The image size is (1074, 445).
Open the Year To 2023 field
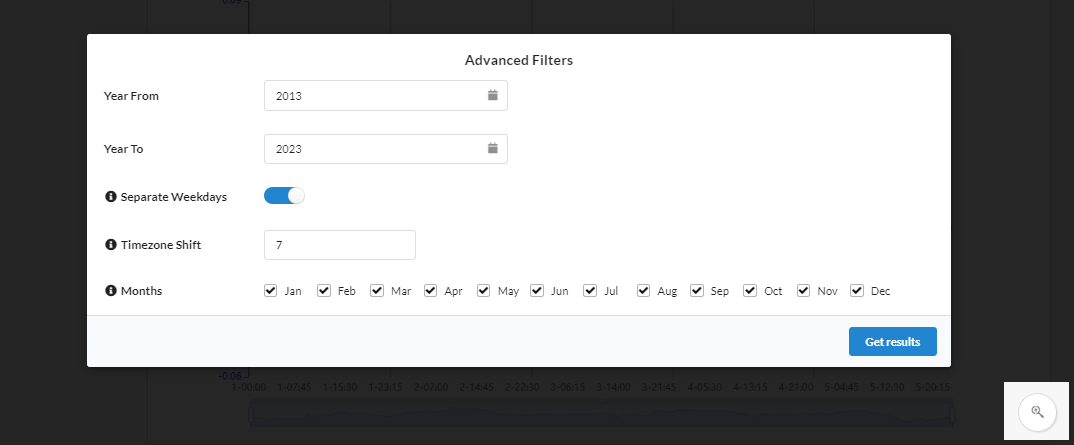[x=386, y=149]
